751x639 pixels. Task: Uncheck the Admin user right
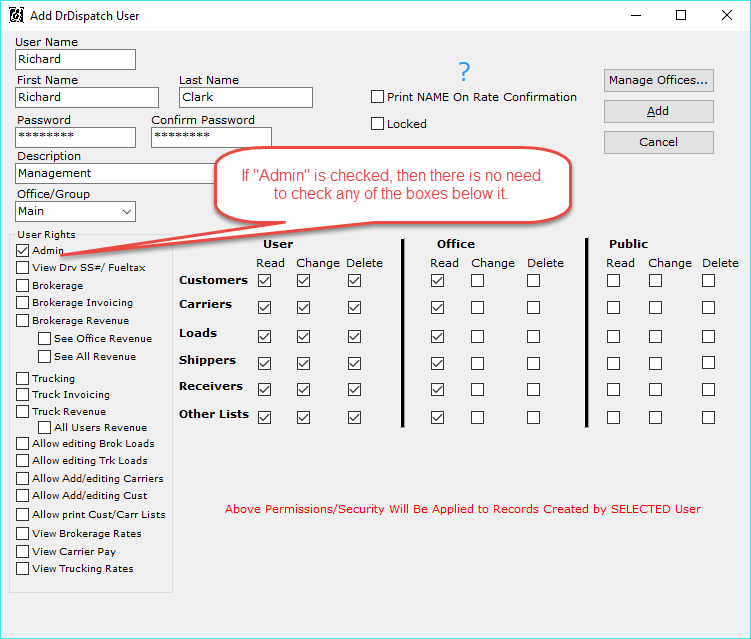[23, 250]
